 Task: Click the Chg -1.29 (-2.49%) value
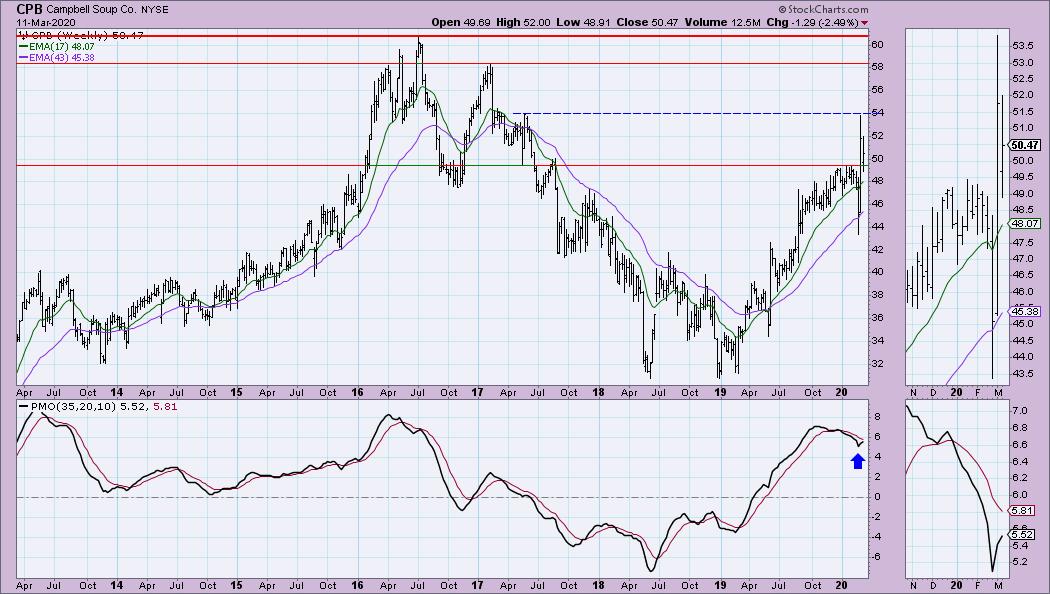pos(812,22)
